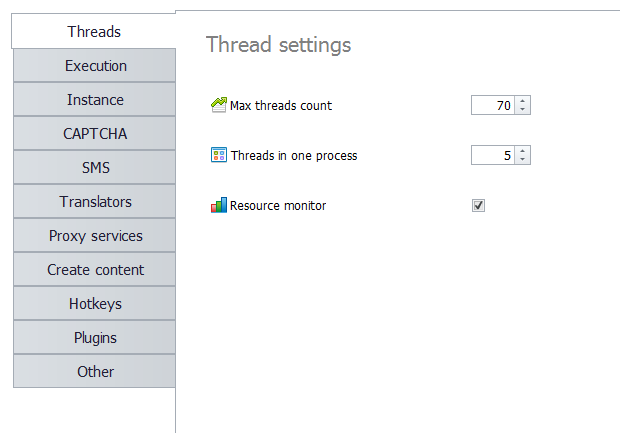The image size is (620, 433).
Task: Click the Max threads count input field
Action: (494, 105)
